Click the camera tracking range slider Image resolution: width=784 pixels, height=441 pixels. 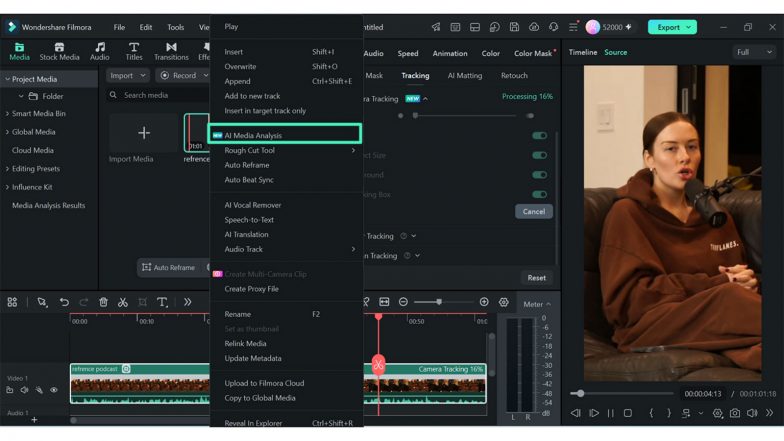(x=465, y=116)
